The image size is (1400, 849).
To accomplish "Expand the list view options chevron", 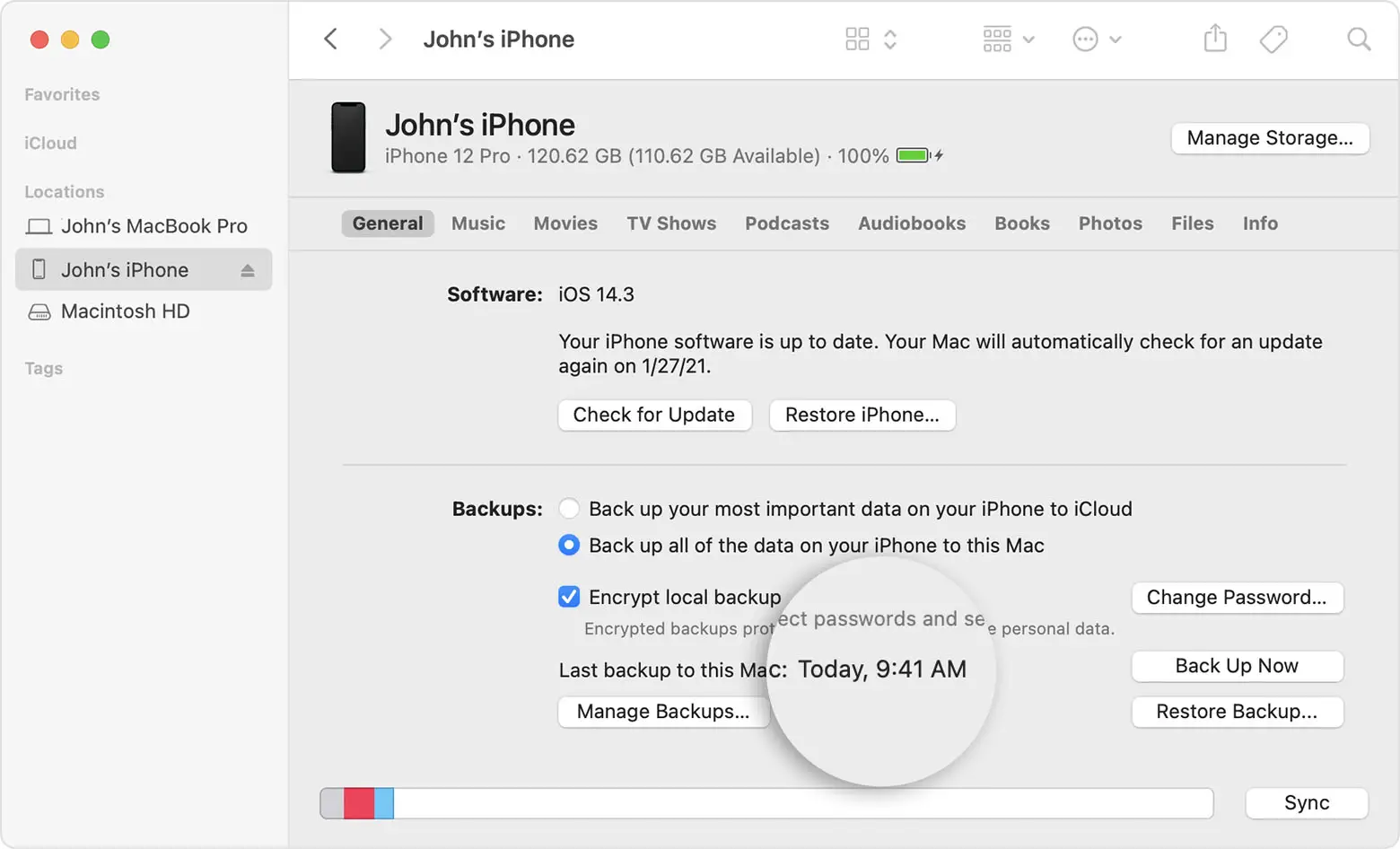I will (1028, 39).
